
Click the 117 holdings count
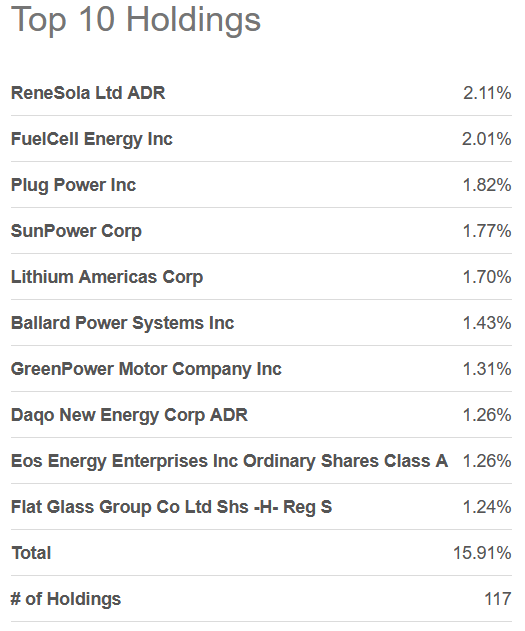[x=498, y=599]
